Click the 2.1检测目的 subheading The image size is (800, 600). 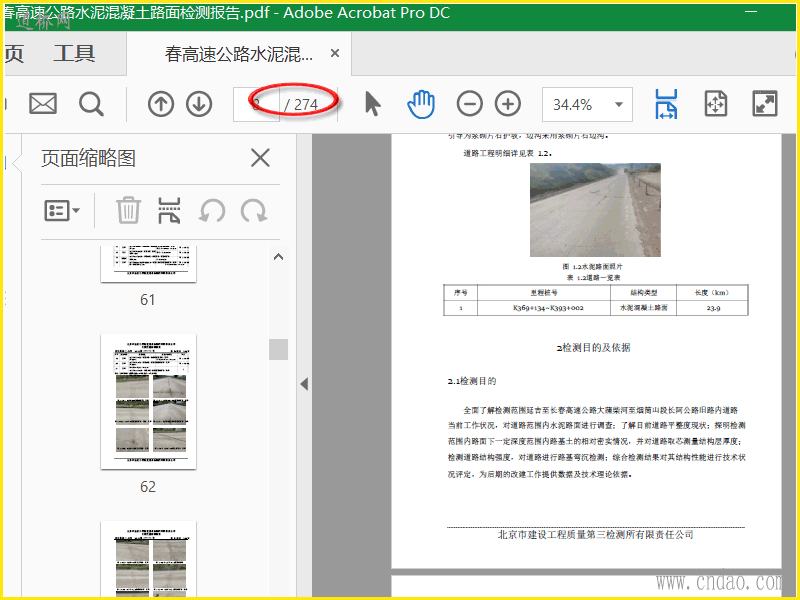(x=472, y=381)
